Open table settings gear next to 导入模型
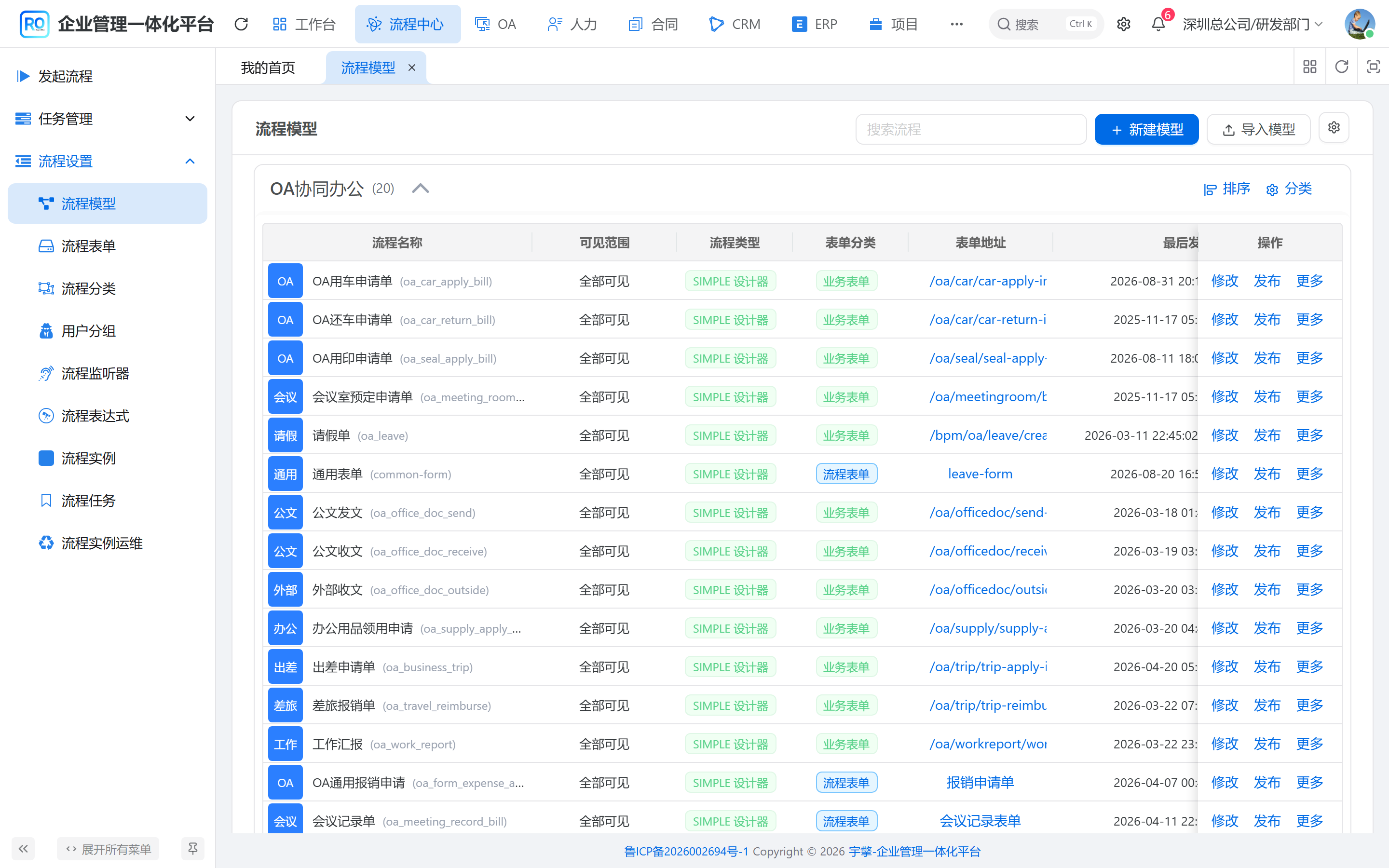The image size is (1389, 868). (1334, 127)
